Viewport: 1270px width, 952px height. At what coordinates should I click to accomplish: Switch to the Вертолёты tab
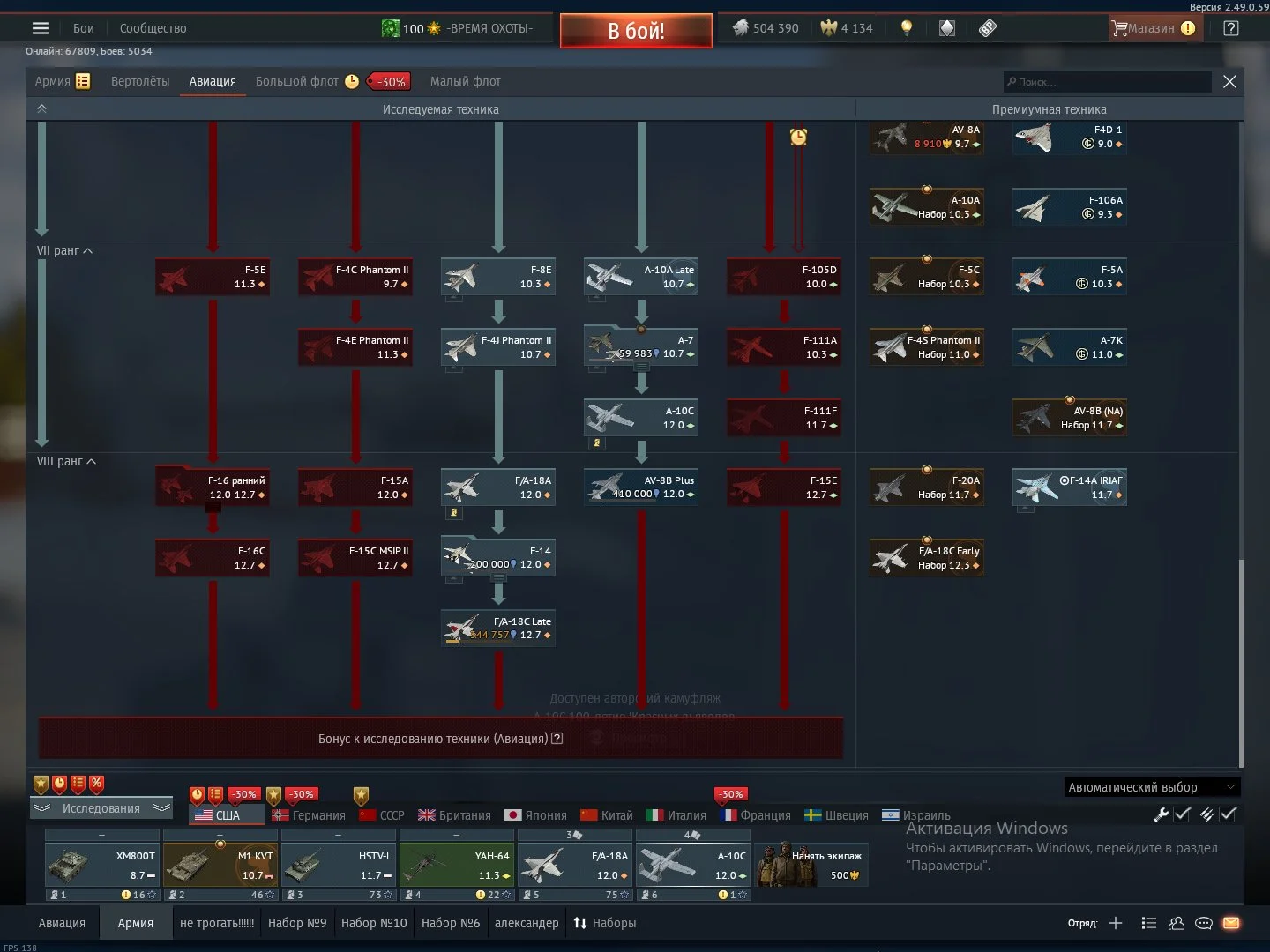pos(140,81)
